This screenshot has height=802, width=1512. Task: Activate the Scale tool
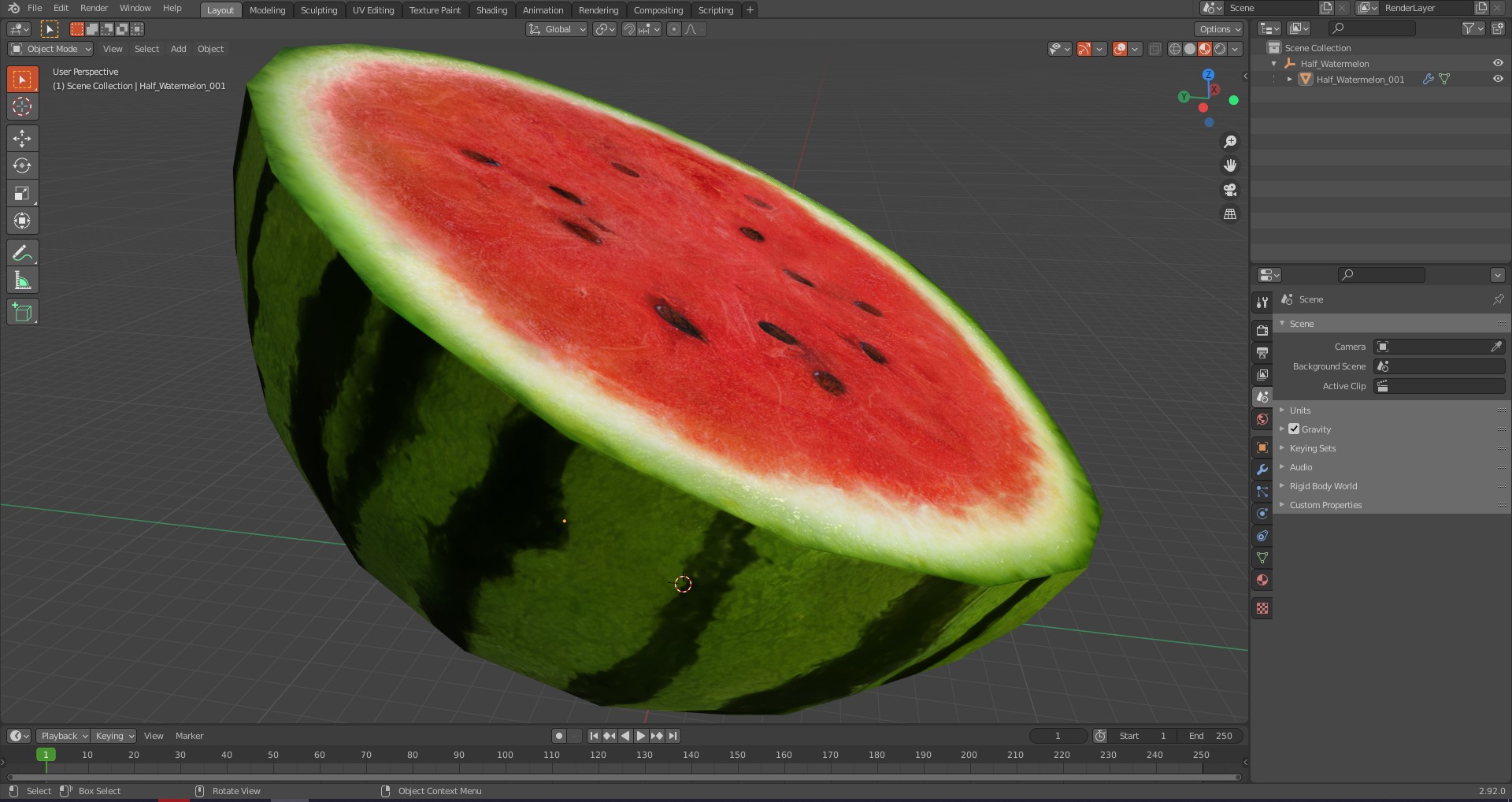pos(22,194)
